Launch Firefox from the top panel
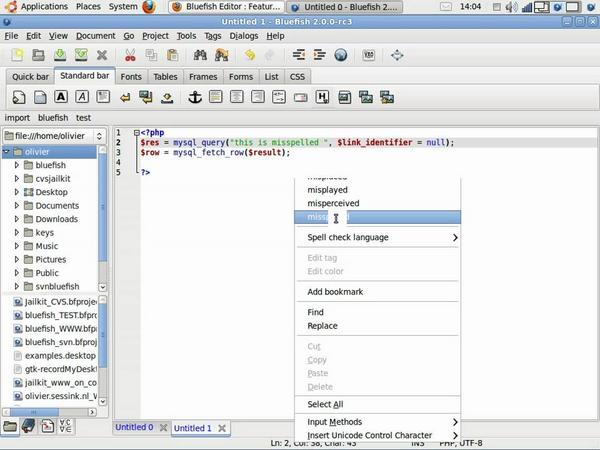Image resolution: width=600 pixels, height=450 pixels. [x=149, y=7]
